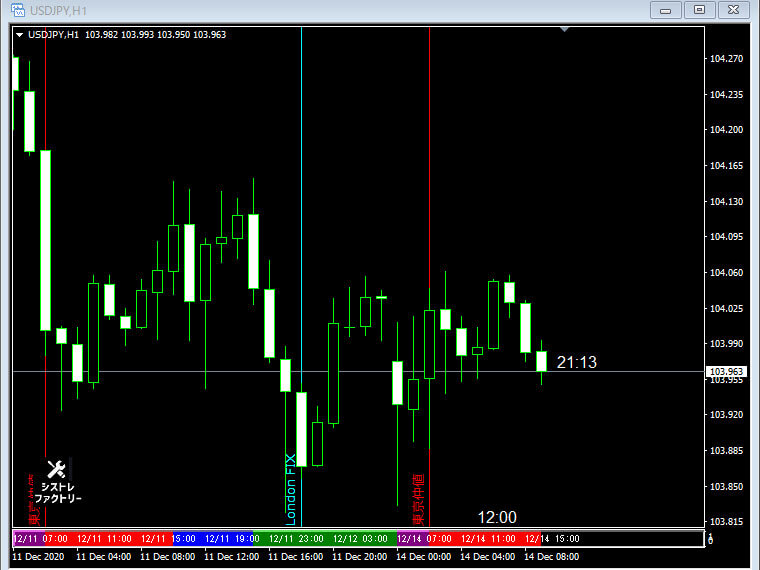760x570 pixels.
Task: Click the green session label 12/11 23:00
Action: (296, 538)
